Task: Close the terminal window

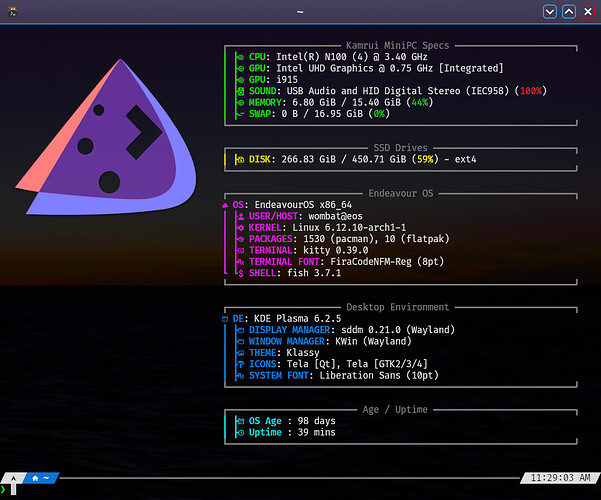Action: (587, 11)
